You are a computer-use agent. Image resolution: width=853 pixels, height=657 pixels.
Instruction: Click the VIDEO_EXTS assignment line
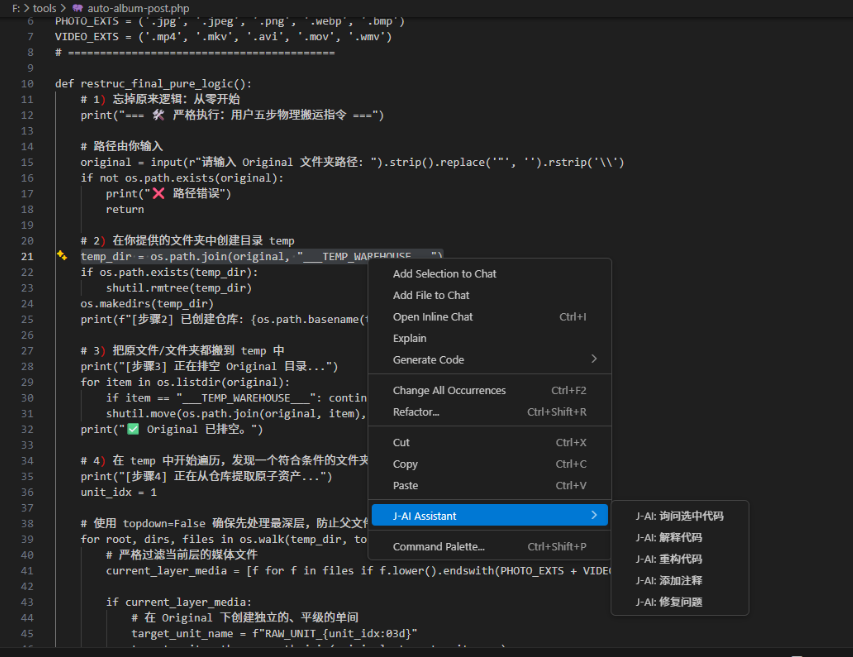(x=223, y=36)
